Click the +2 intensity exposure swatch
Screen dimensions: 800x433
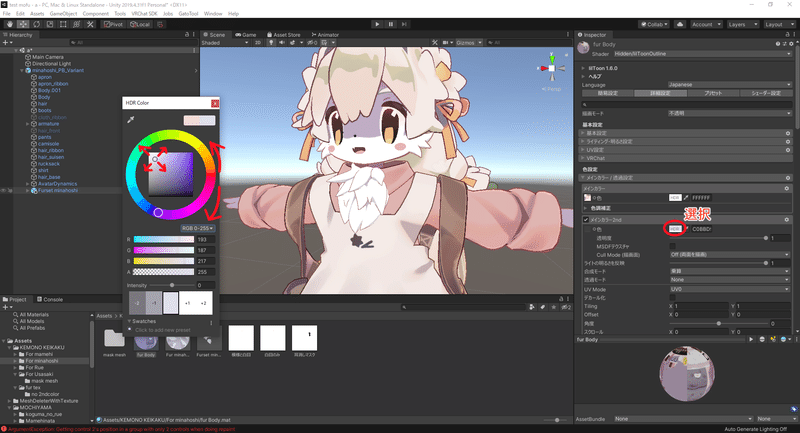click(204, 303)
